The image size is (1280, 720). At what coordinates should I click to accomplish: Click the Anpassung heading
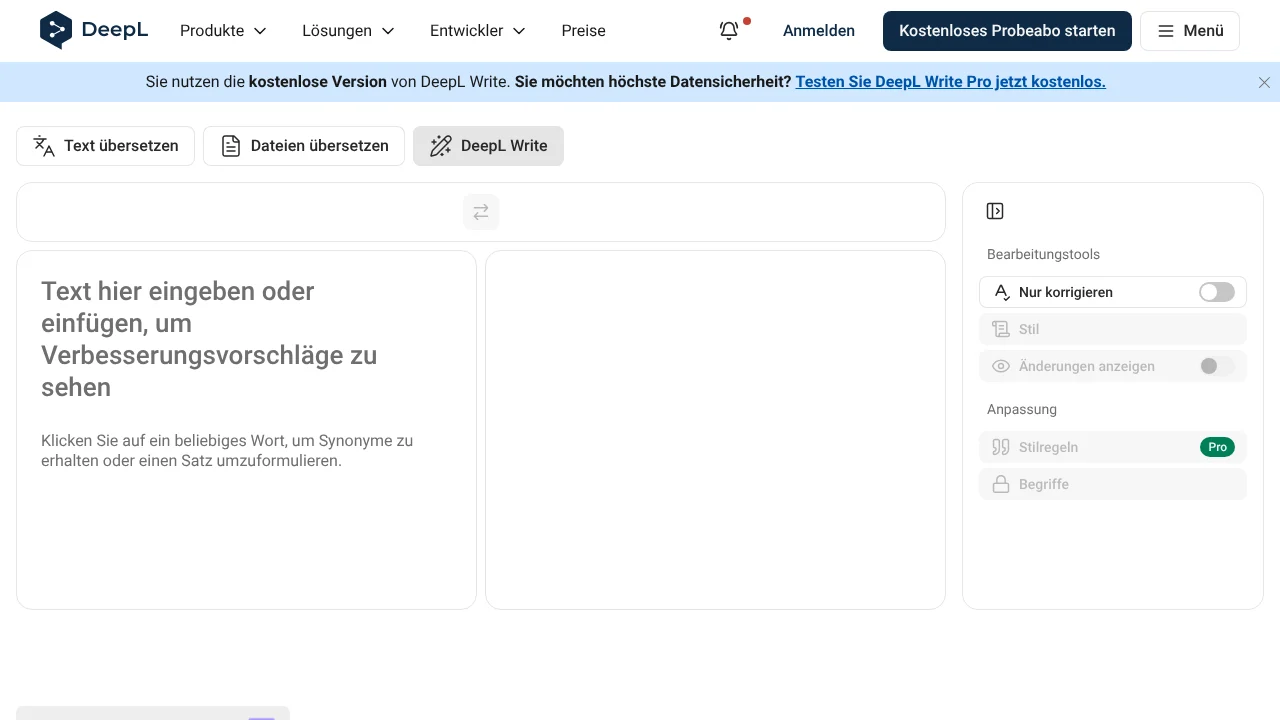1022,409
